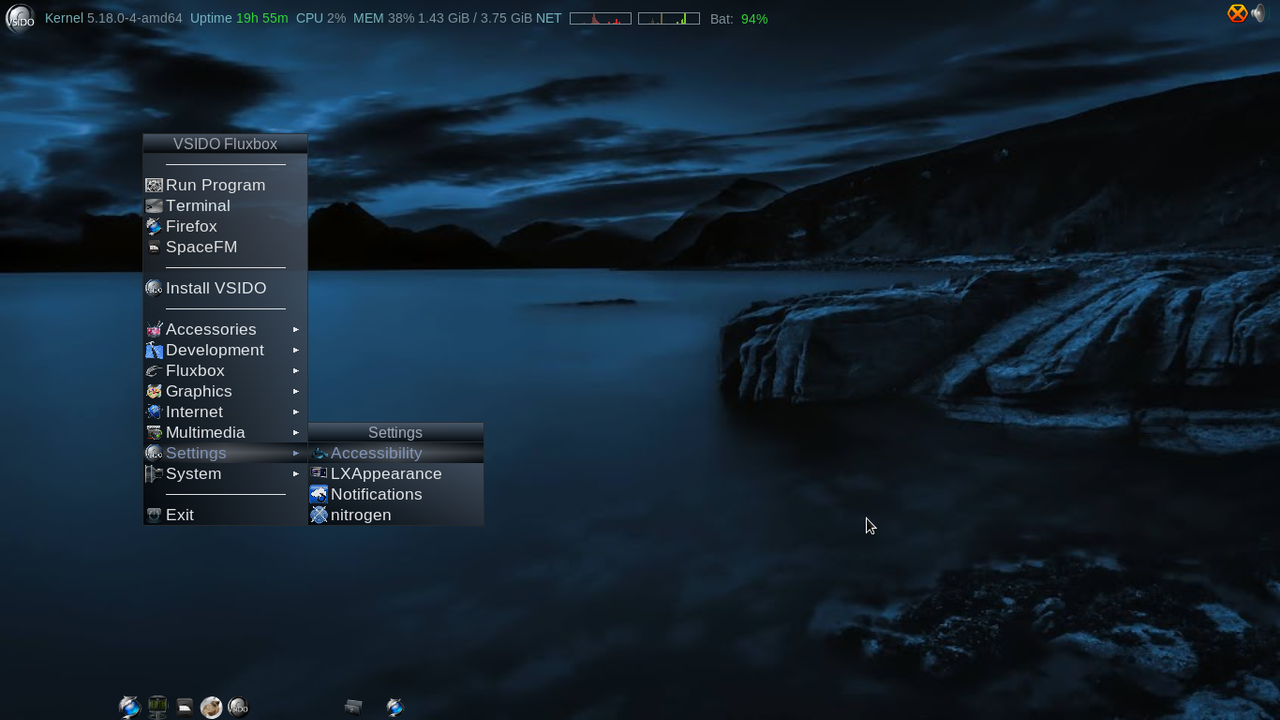
Task: Open Notifications in the Settings submenu
Action: (396, 494)
